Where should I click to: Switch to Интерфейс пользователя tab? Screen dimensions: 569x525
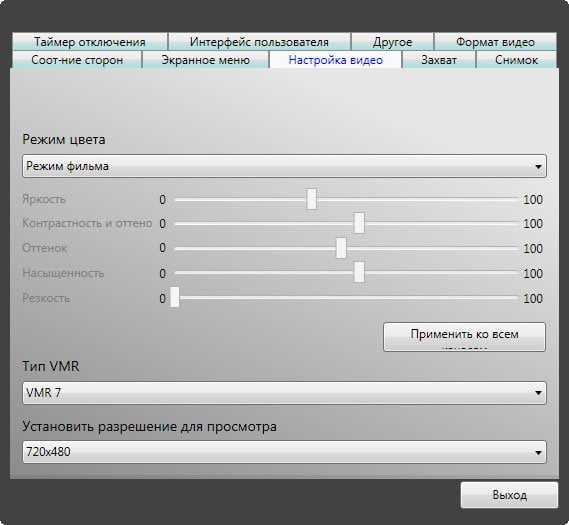(x=259, y=42)
